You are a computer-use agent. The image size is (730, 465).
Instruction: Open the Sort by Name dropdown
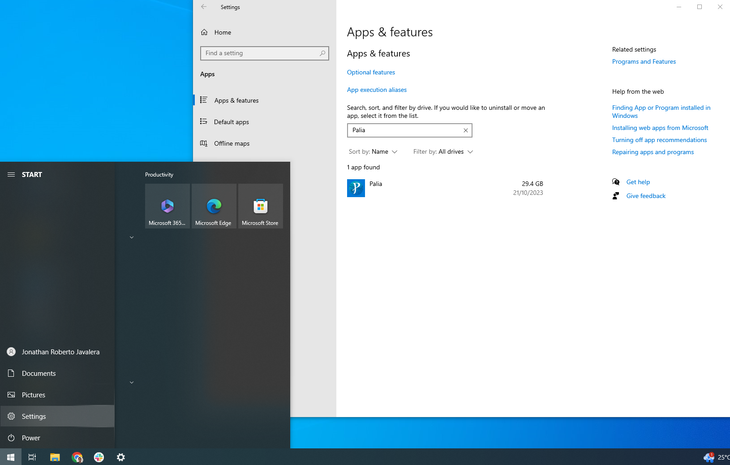coord(373,152)
